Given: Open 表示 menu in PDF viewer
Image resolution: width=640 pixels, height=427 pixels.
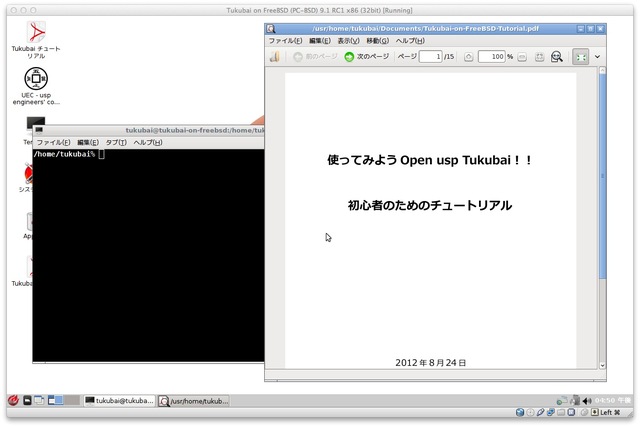Looking at the screenshot, I should coord(348,41).
